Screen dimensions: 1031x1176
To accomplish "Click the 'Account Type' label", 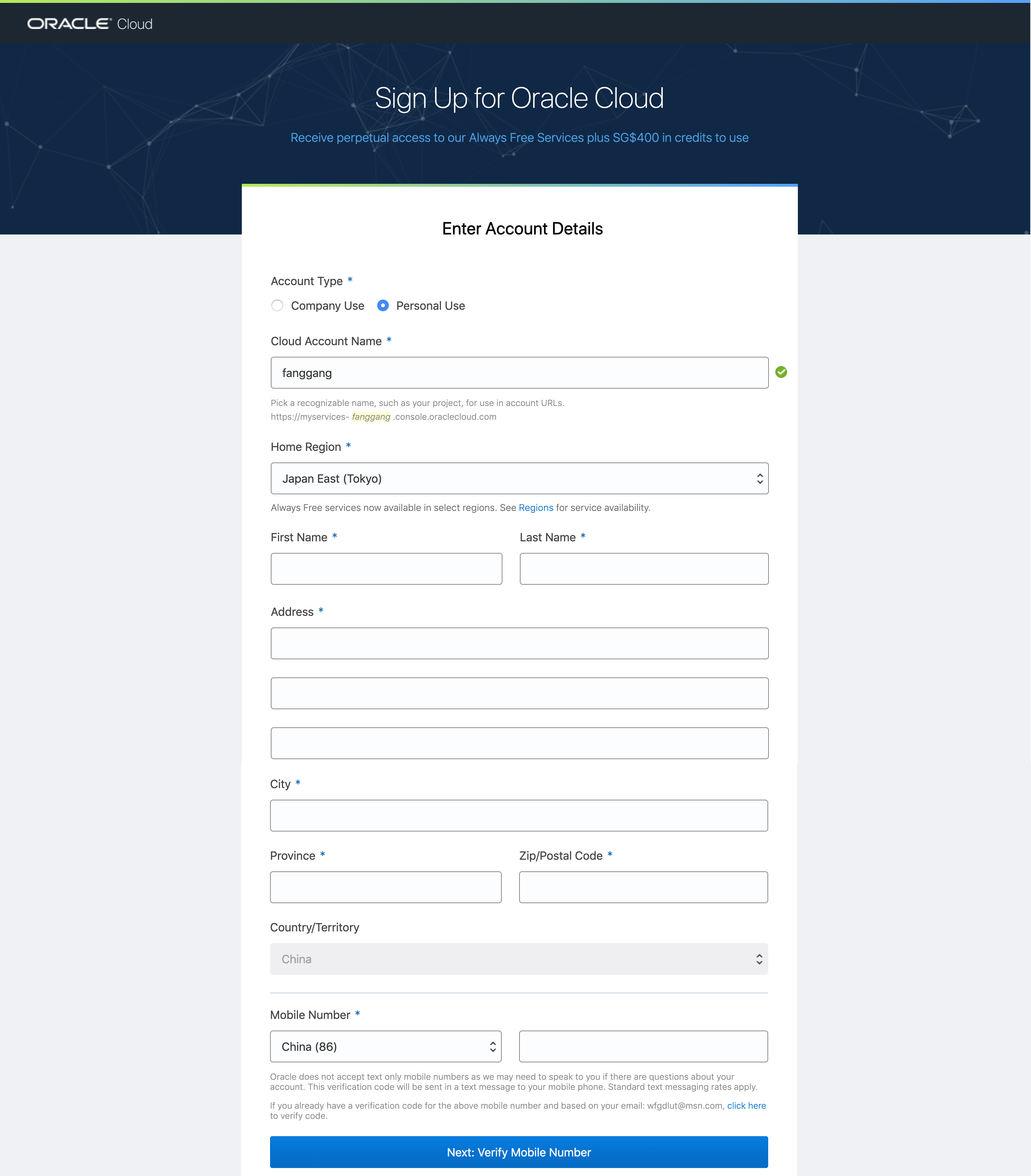I will (x=307, y=281).
